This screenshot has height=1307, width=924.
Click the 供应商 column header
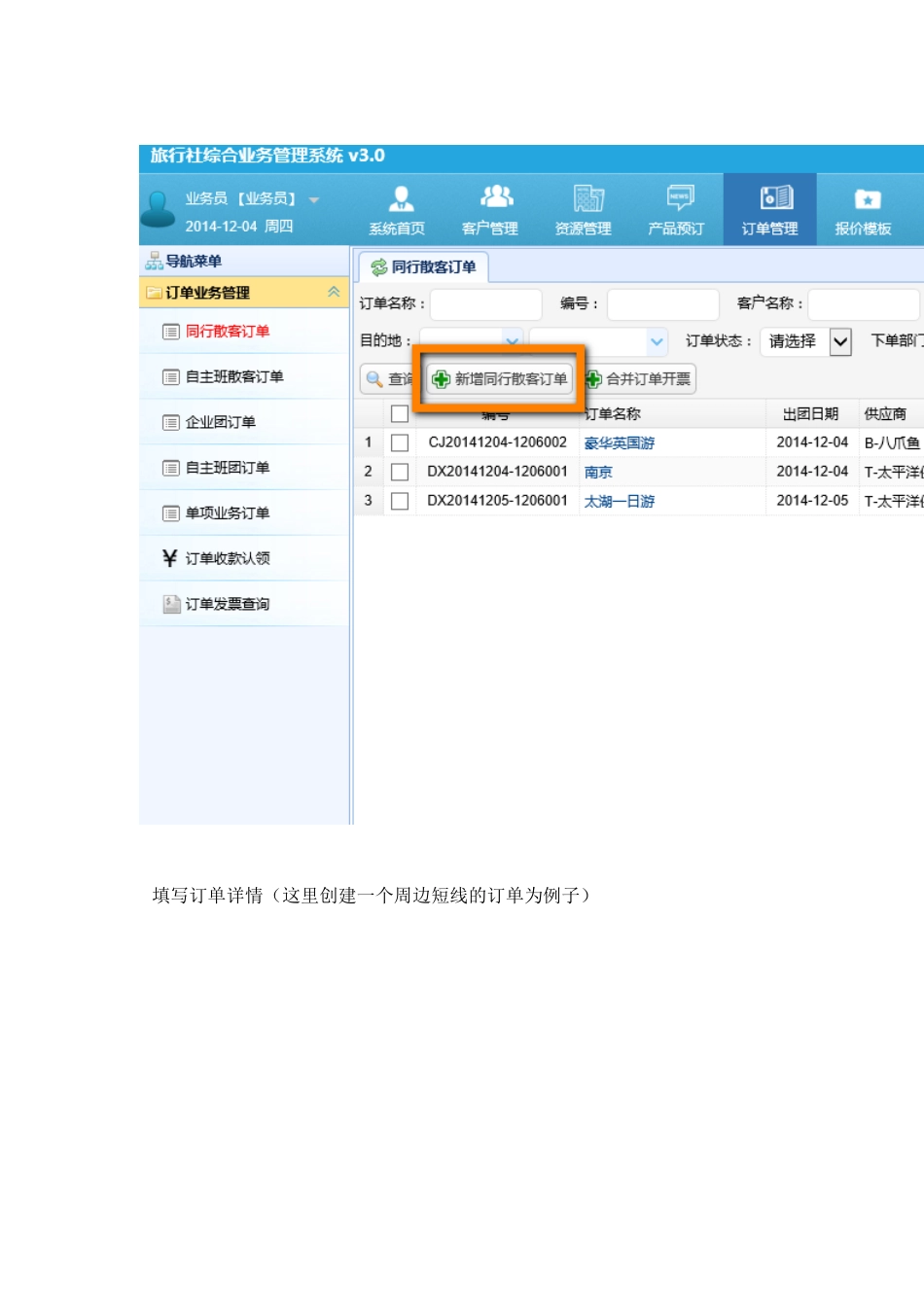click(886, 414)
